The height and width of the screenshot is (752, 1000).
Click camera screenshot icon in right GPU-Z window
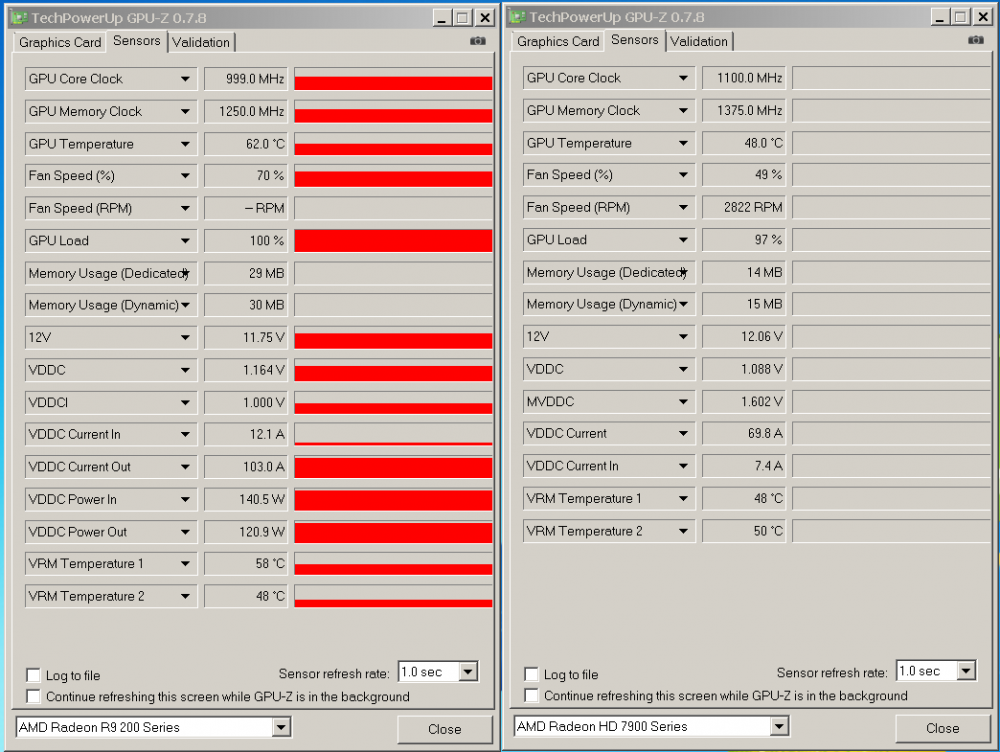click(x=976, y=40)
